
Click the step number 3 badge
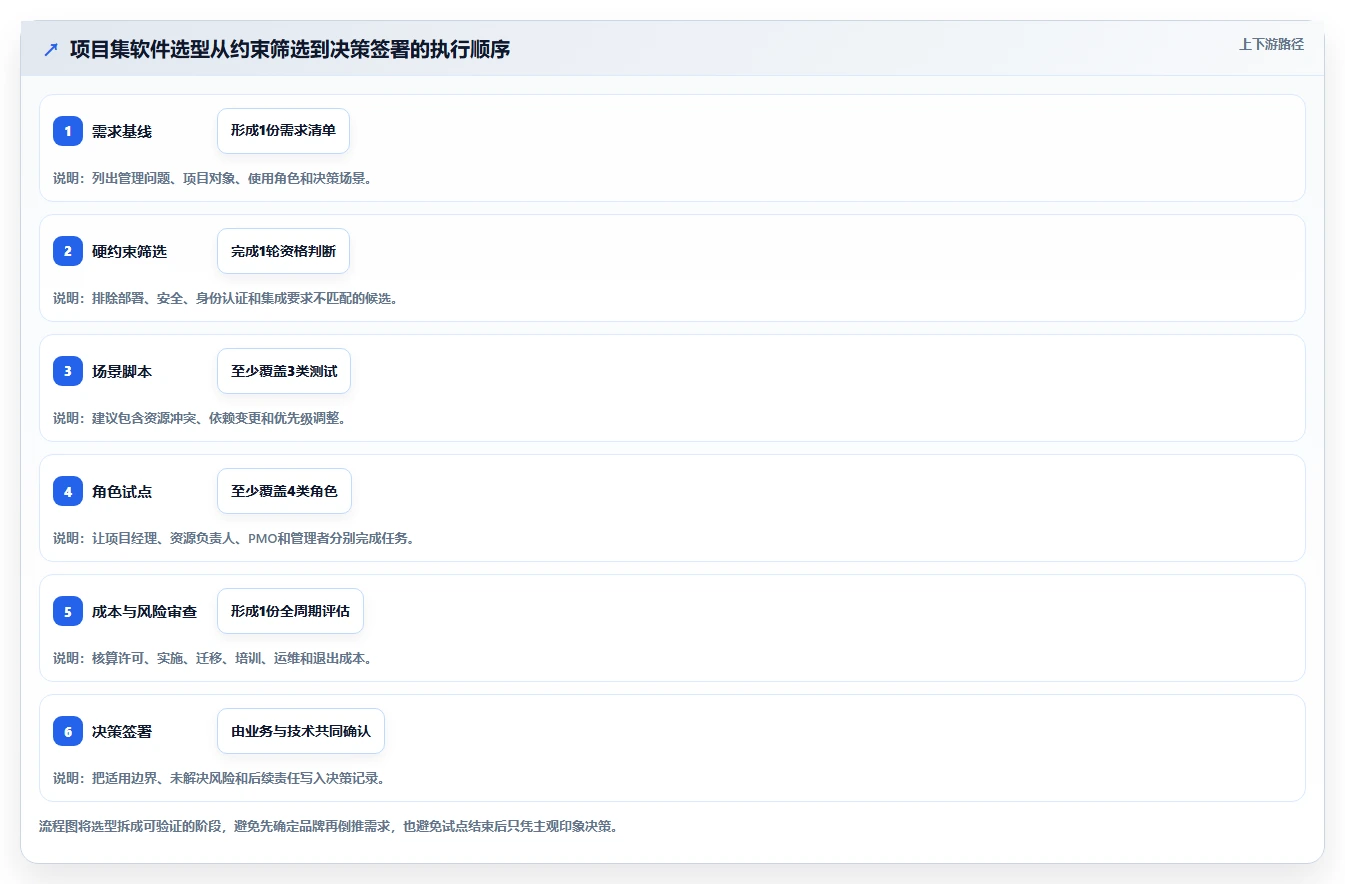point(68,371)
